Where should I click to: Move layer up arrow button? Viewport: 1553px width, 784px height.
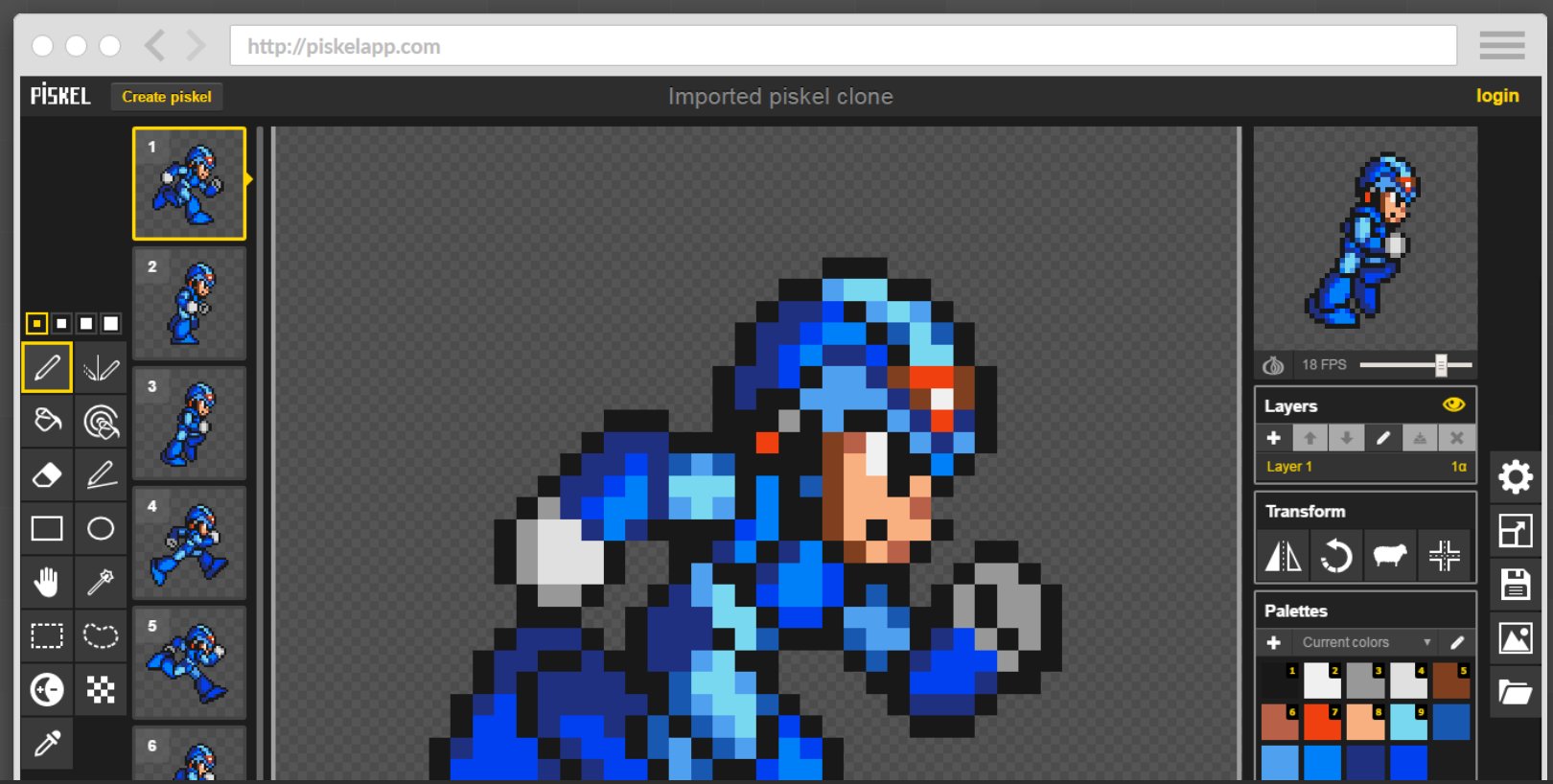pos(1310,438)
